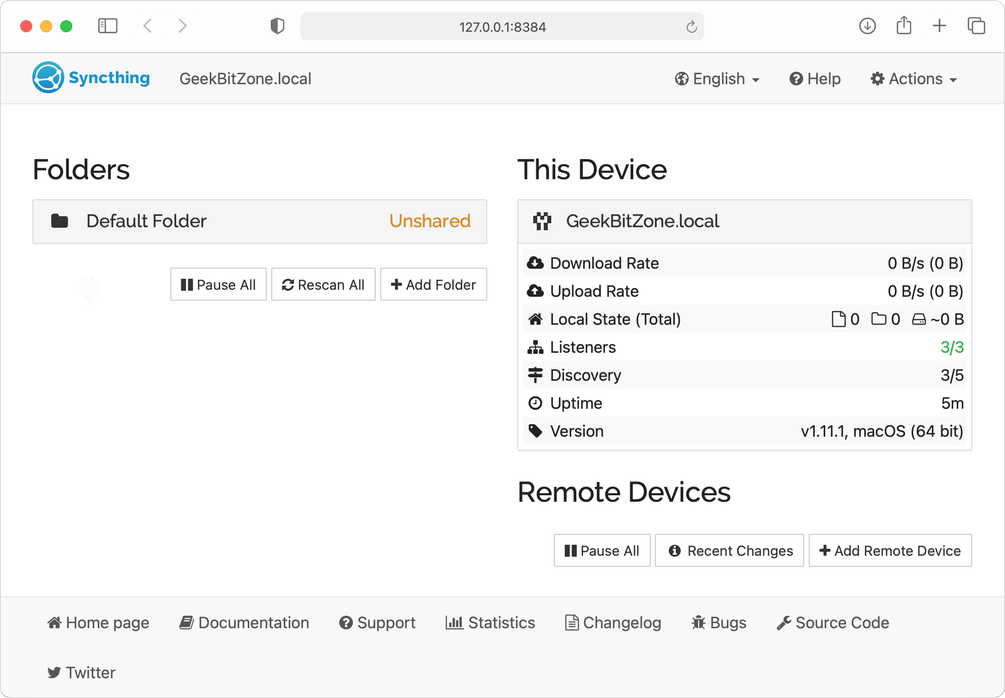1005x698 pixels.
Task: Go back in Safari
Action: (x=148, y=26)
